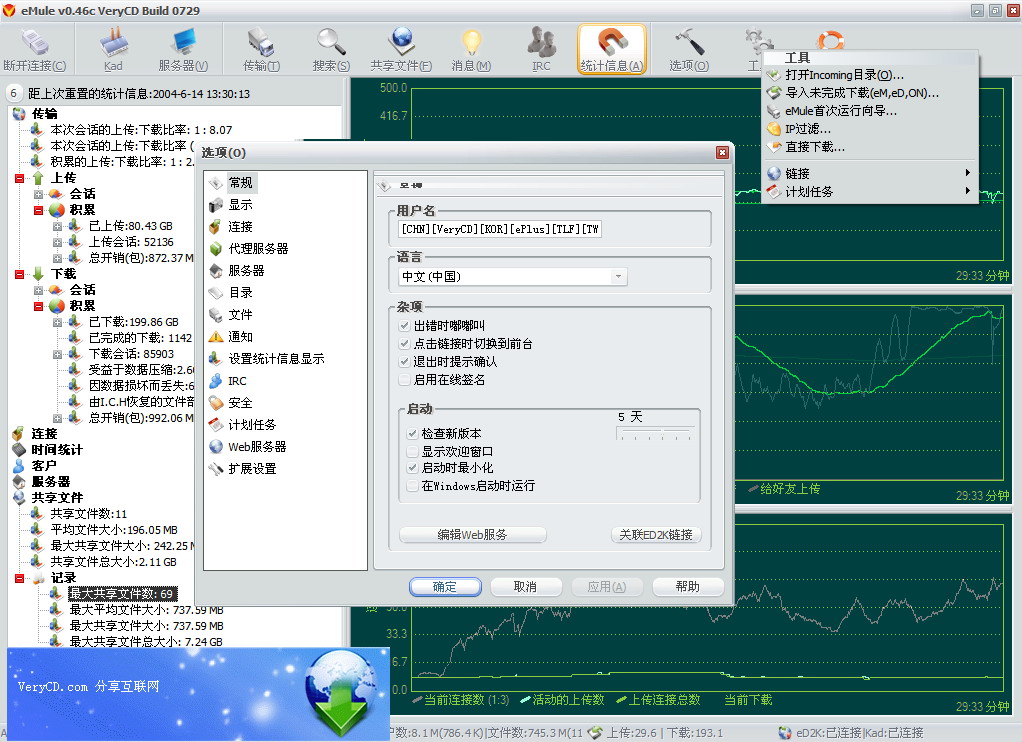Image resolution: width=1022 pixels, height=742 pixels.
Task: Choose 导入未完成下载 from tools menu
Action: tap(870, 93)
